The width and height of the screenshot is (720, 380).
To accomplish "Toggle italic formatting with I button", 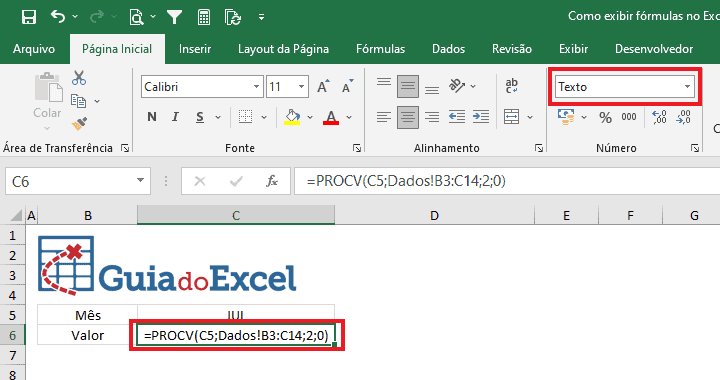I will [x=175, y=117].
